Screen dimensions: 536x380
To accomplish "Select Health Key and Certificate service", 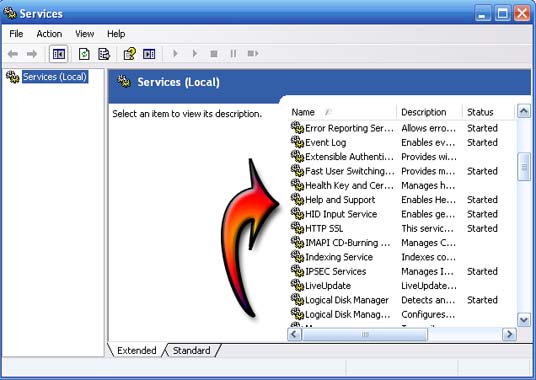I will [x=402, y=185].
